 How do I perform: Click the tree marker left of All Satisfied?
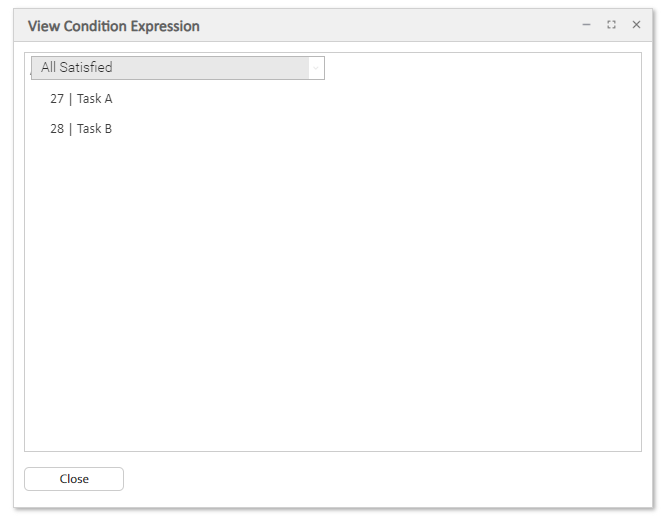click(31, 69)
